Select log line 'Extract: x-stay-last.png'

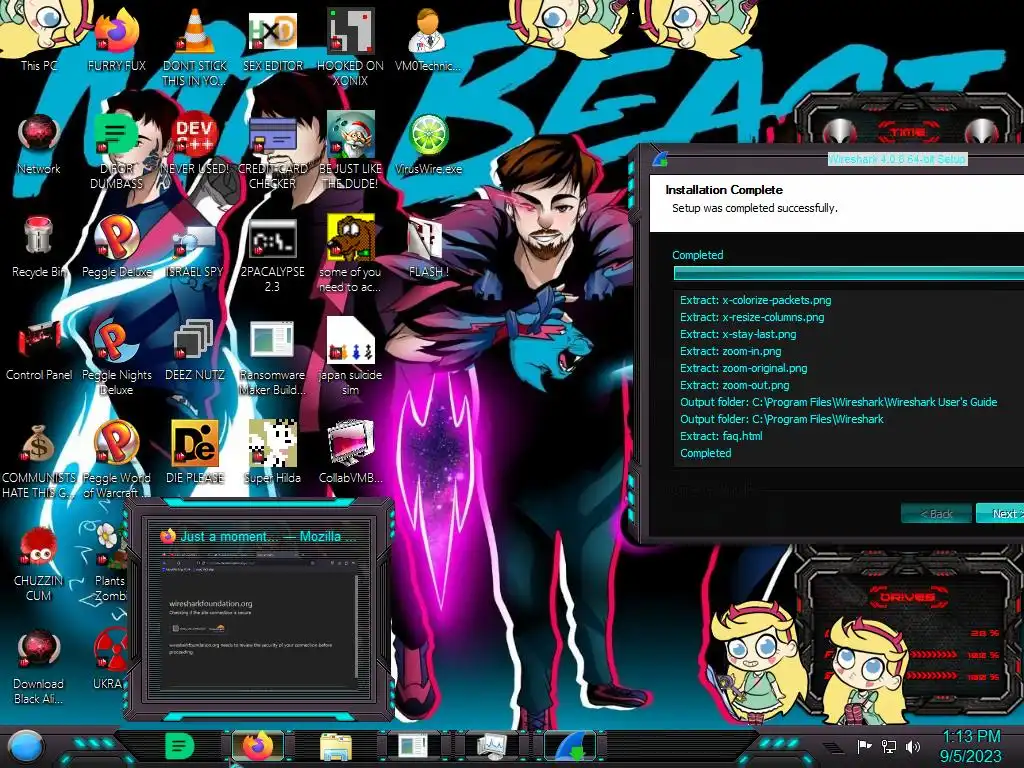pyautogui.click(x=738, y=334)
